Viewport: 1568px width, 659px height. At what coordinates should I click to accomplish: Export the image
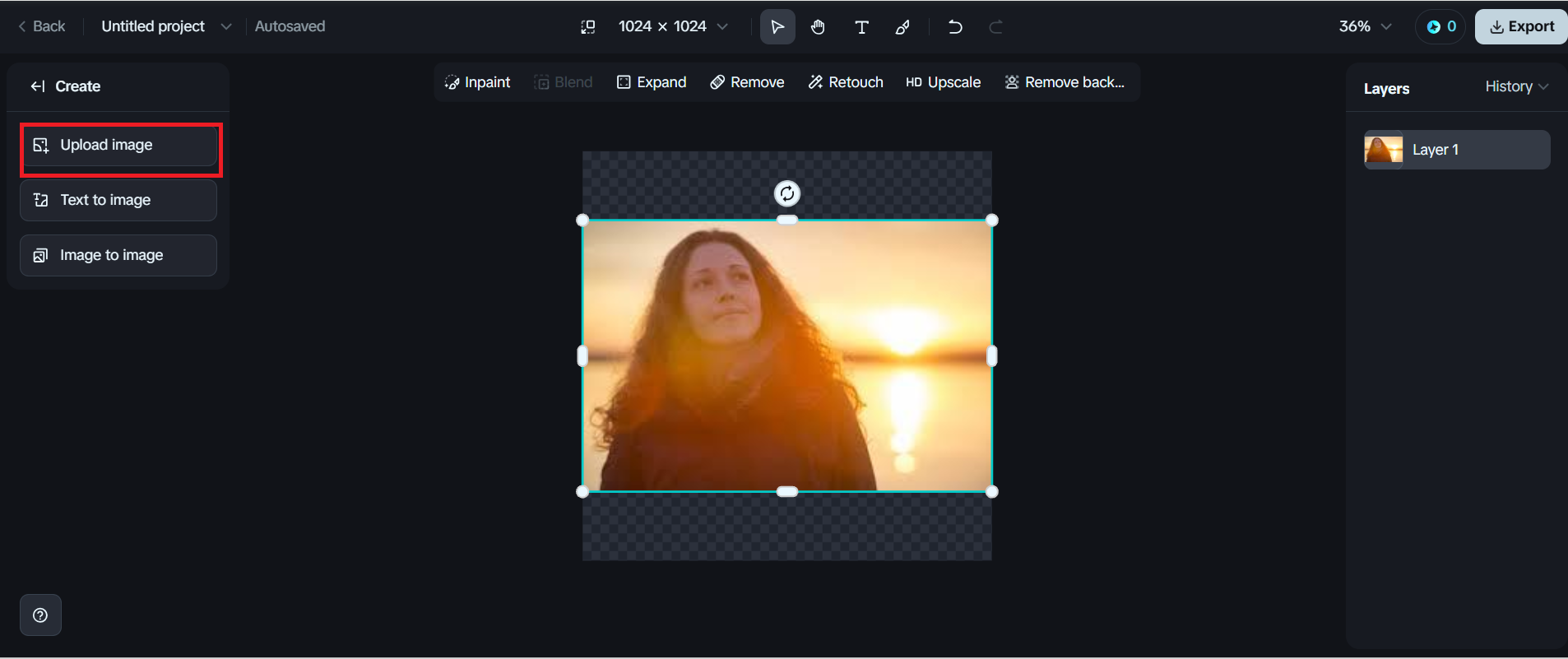coord(1521,26)
